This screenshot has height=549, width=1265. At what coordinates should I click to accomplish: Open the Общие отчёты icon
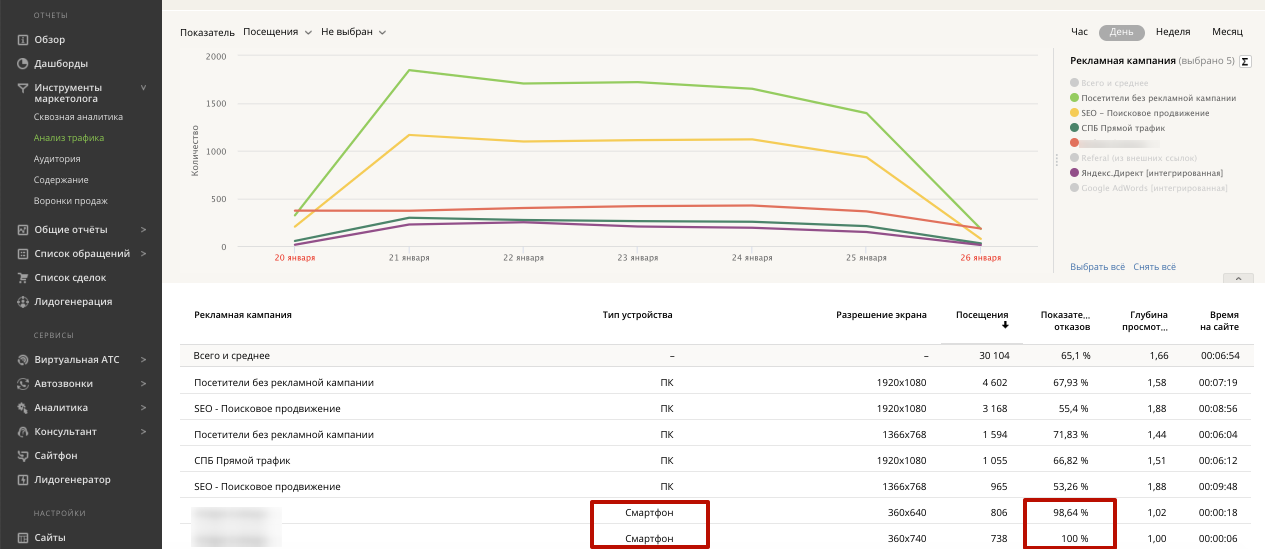click(22, 230)
